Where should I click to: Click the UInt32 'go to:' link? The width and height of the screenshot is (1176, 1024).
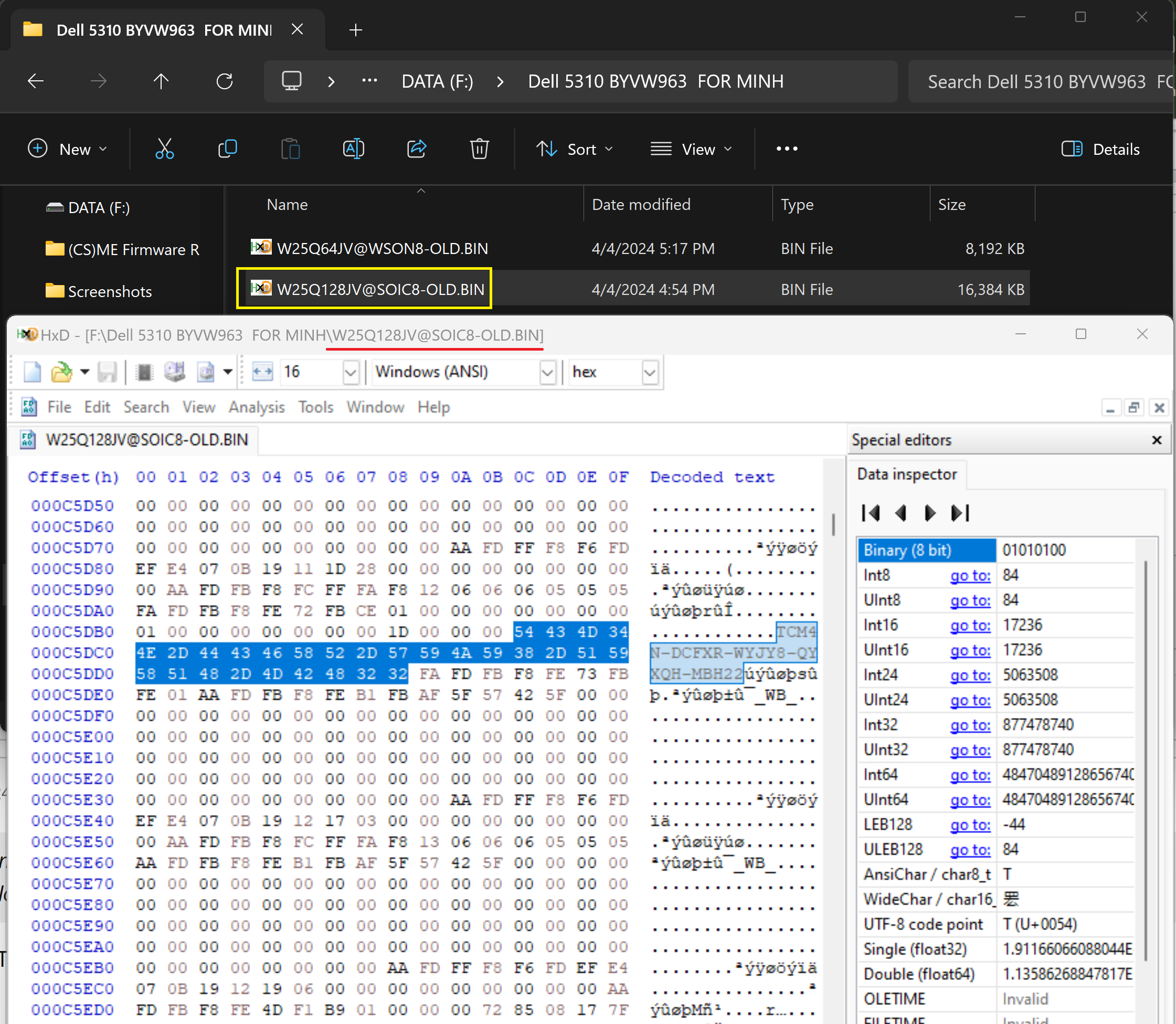(970, 749)
